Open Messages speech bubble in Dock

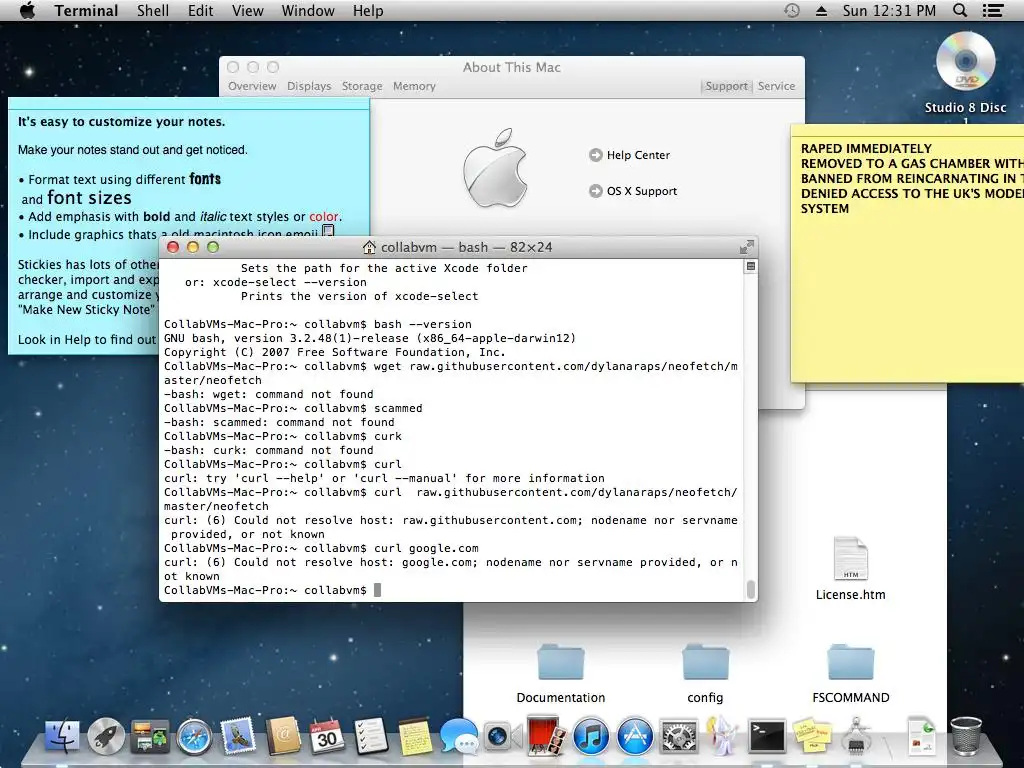(x=459, y=737)
